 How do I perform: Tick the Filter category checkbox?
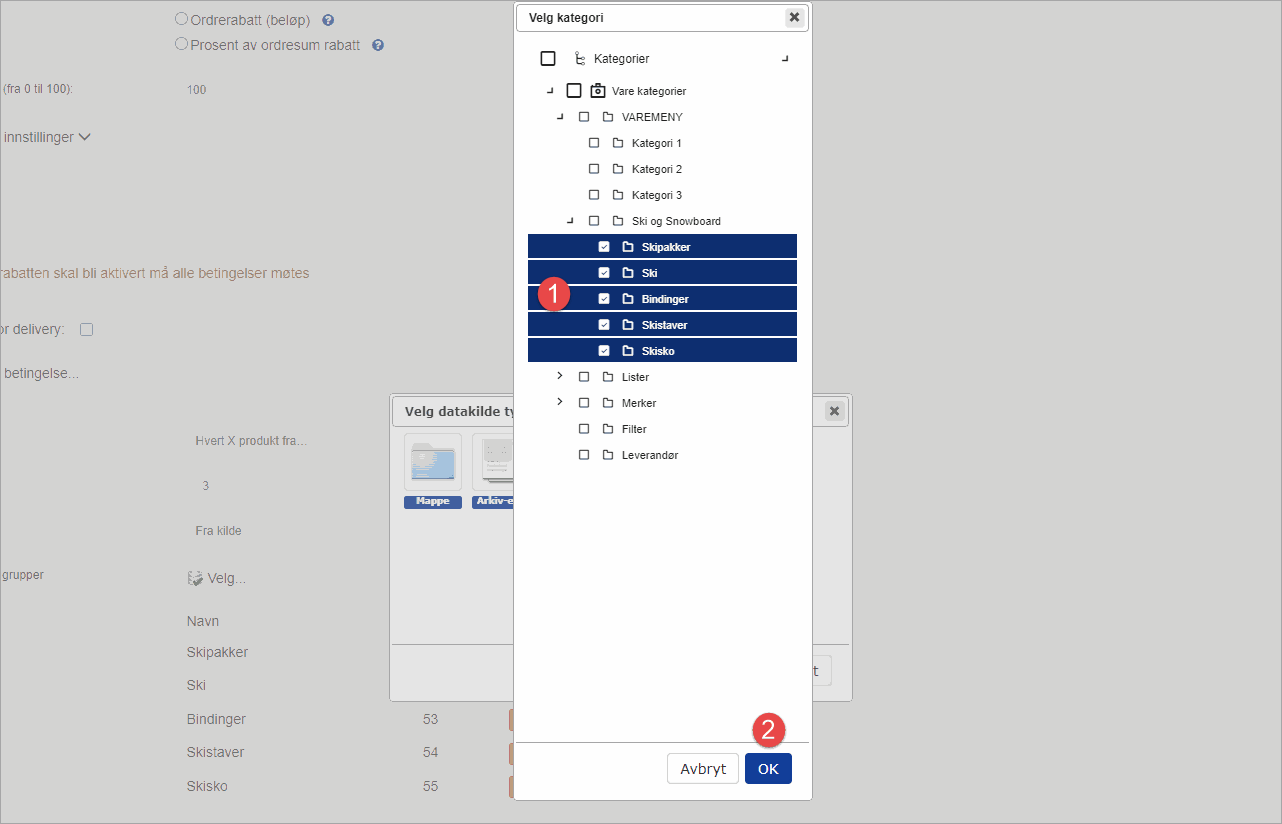584,429
